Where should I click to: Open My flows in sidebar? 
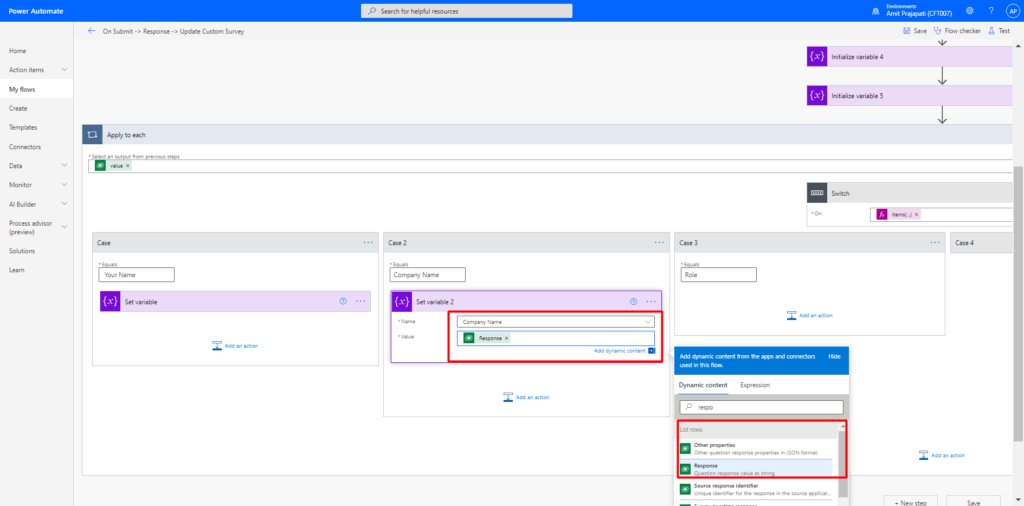point(22,89)
